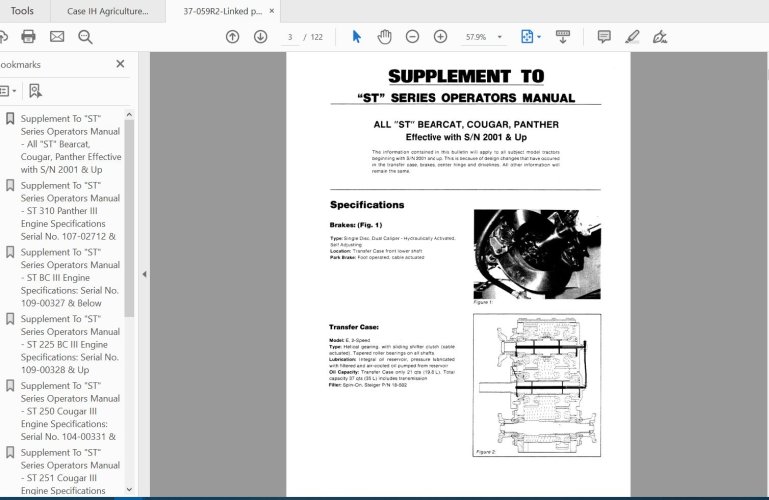Add a comment with the speech bubble icon

click(604, 37)
